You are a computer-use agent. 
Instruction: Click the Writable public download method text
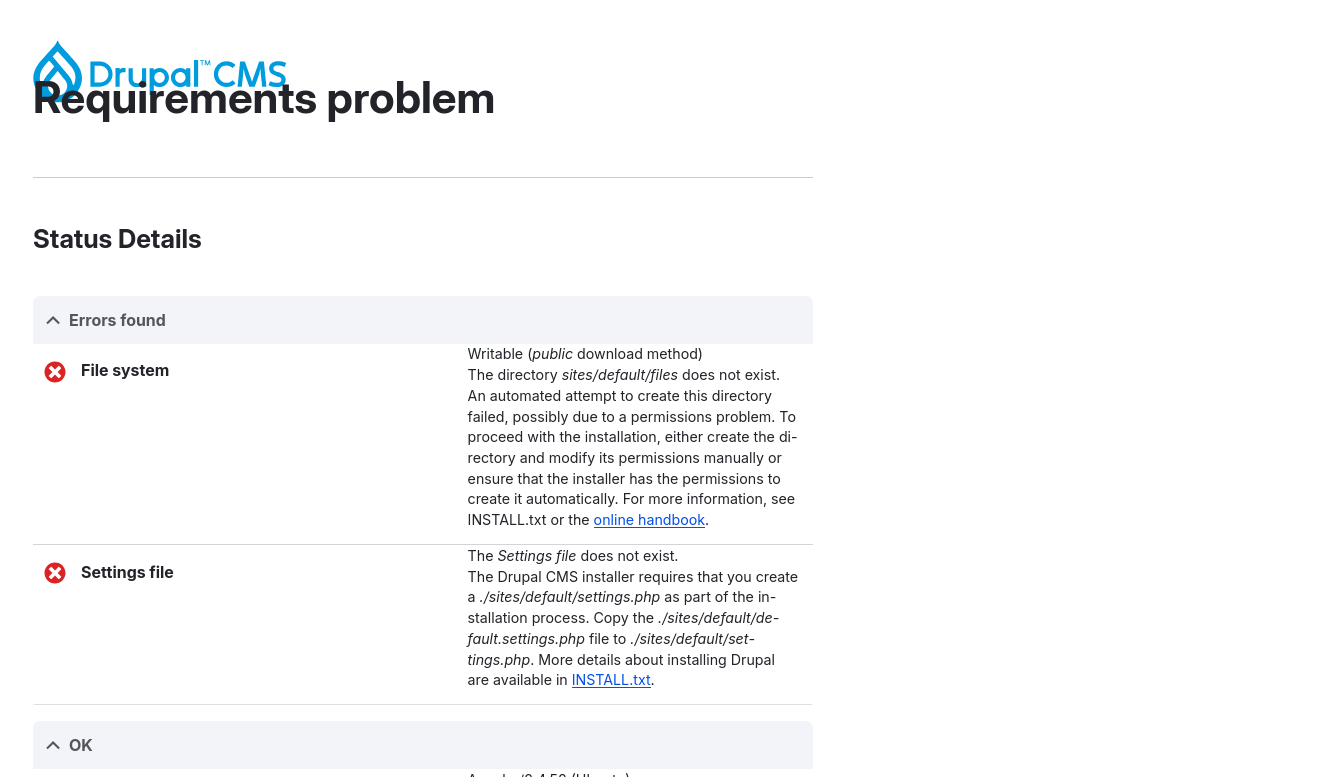[x=585, y=354]
